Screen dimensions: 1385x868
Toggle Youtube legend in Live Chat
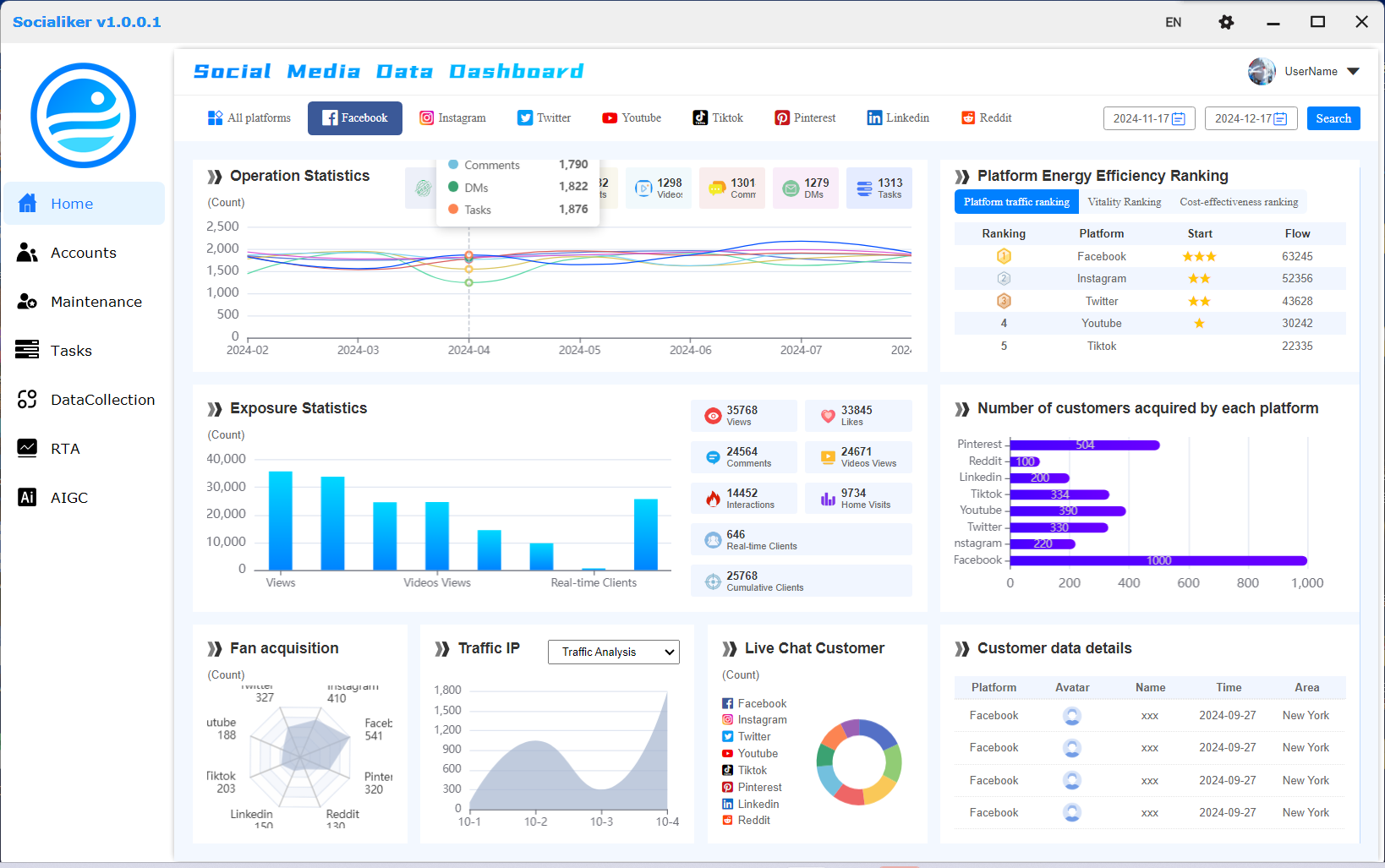click(x=749, y=753)
